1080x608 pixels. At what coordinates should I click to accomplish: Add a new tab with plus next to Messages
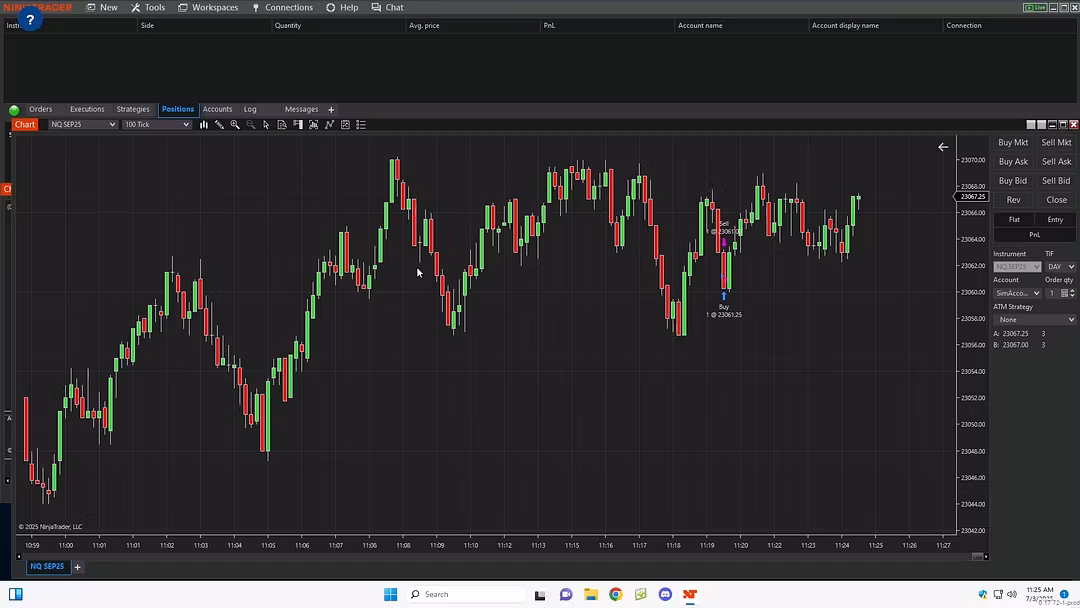[331, 109]
